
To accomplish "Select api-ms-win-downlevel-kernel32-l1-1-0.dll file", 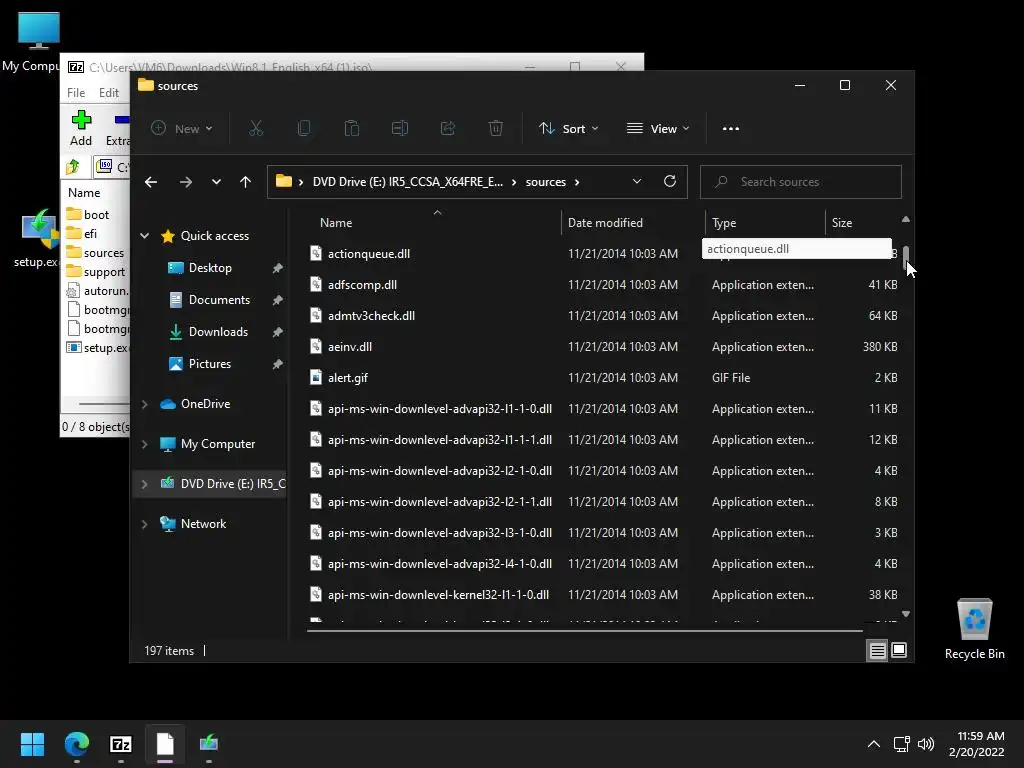I will tap(438, 595).
